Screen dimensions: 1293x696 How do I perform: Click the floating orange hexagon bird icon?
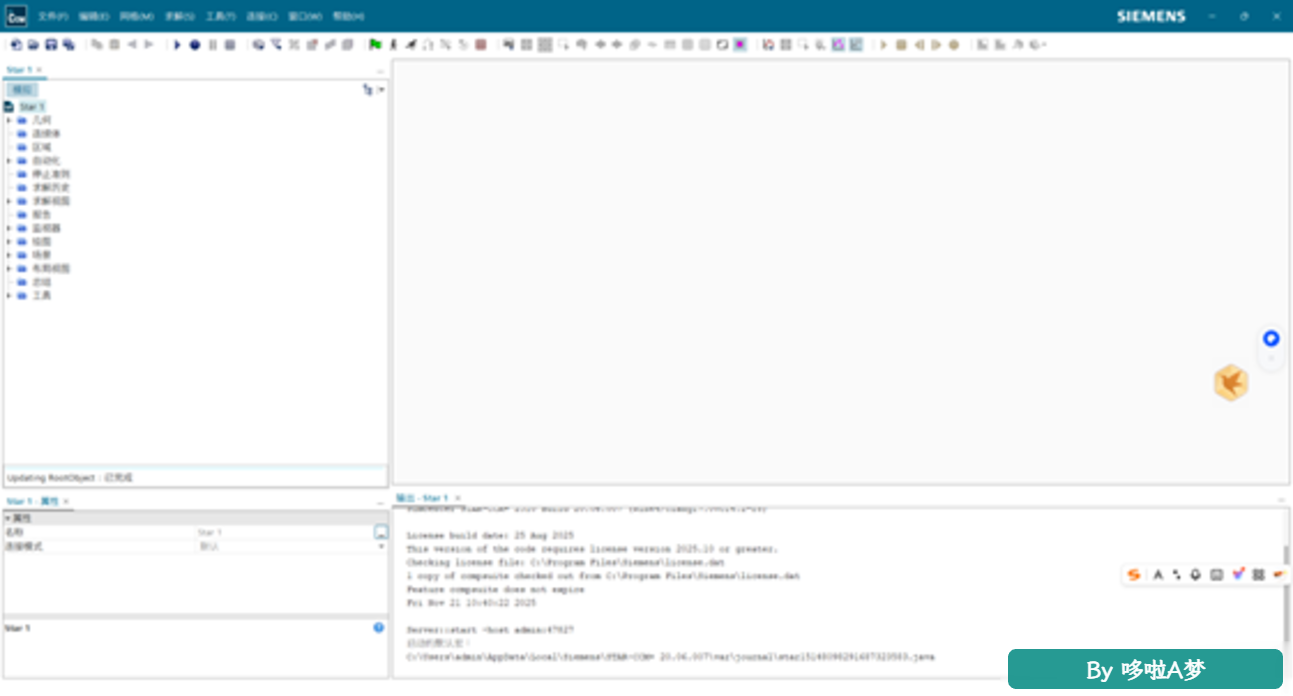1231,383
